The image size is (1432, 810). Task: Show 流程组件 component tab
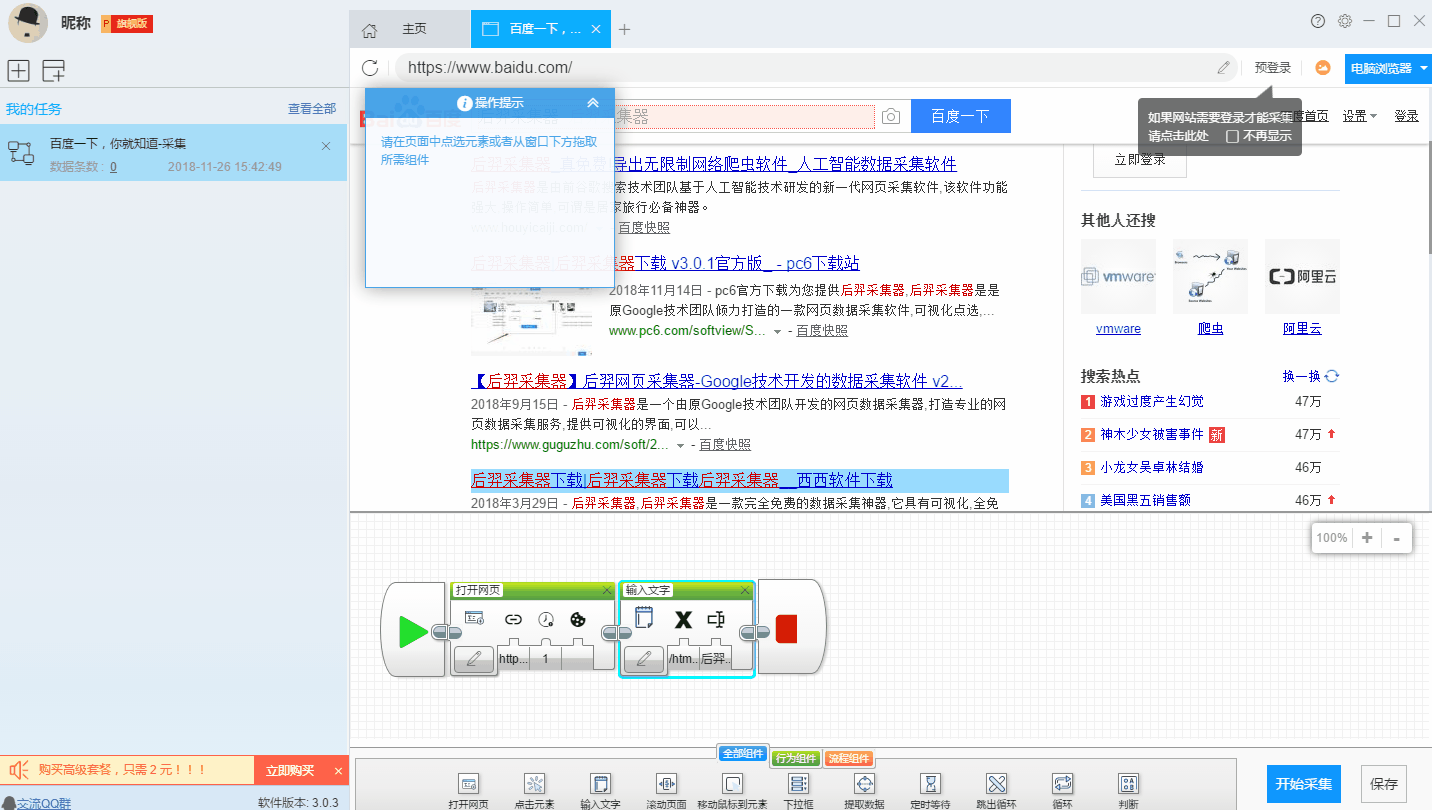point(849,759)
